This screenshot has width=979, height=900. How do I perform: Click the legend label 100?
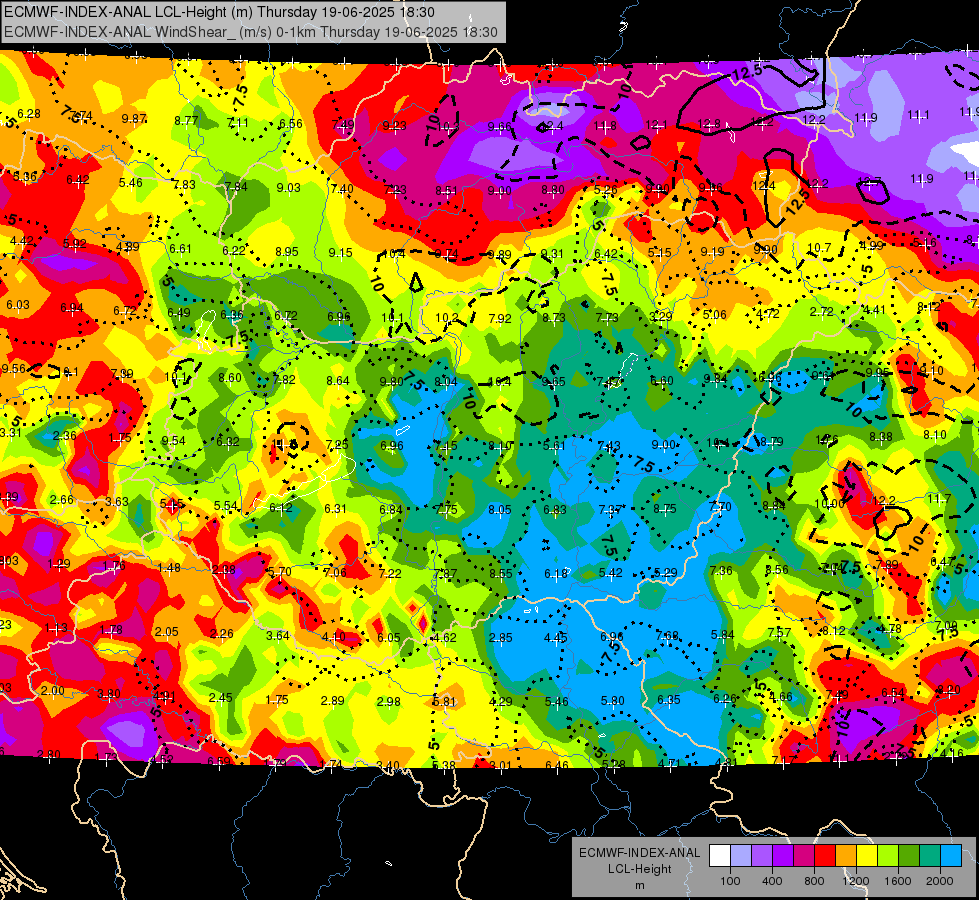730,881
